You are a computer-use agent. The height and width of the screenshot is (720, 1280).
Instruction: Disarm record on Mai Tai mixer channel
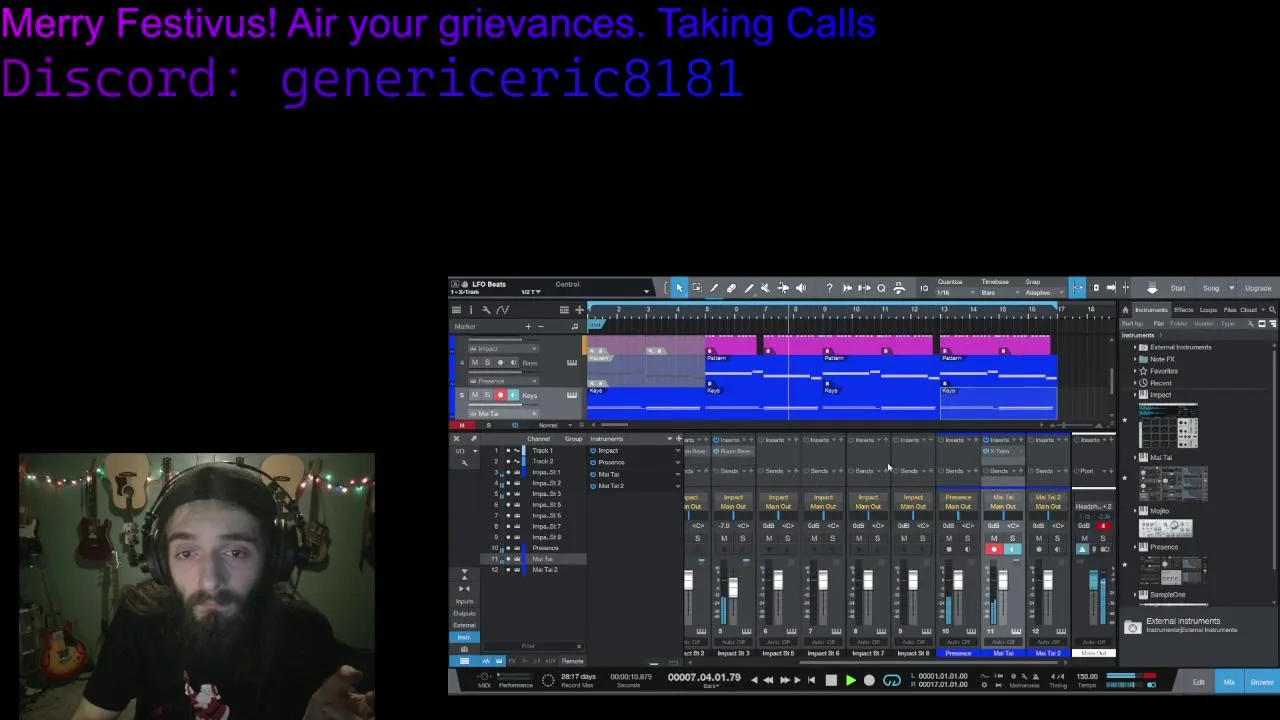[993, 549]
